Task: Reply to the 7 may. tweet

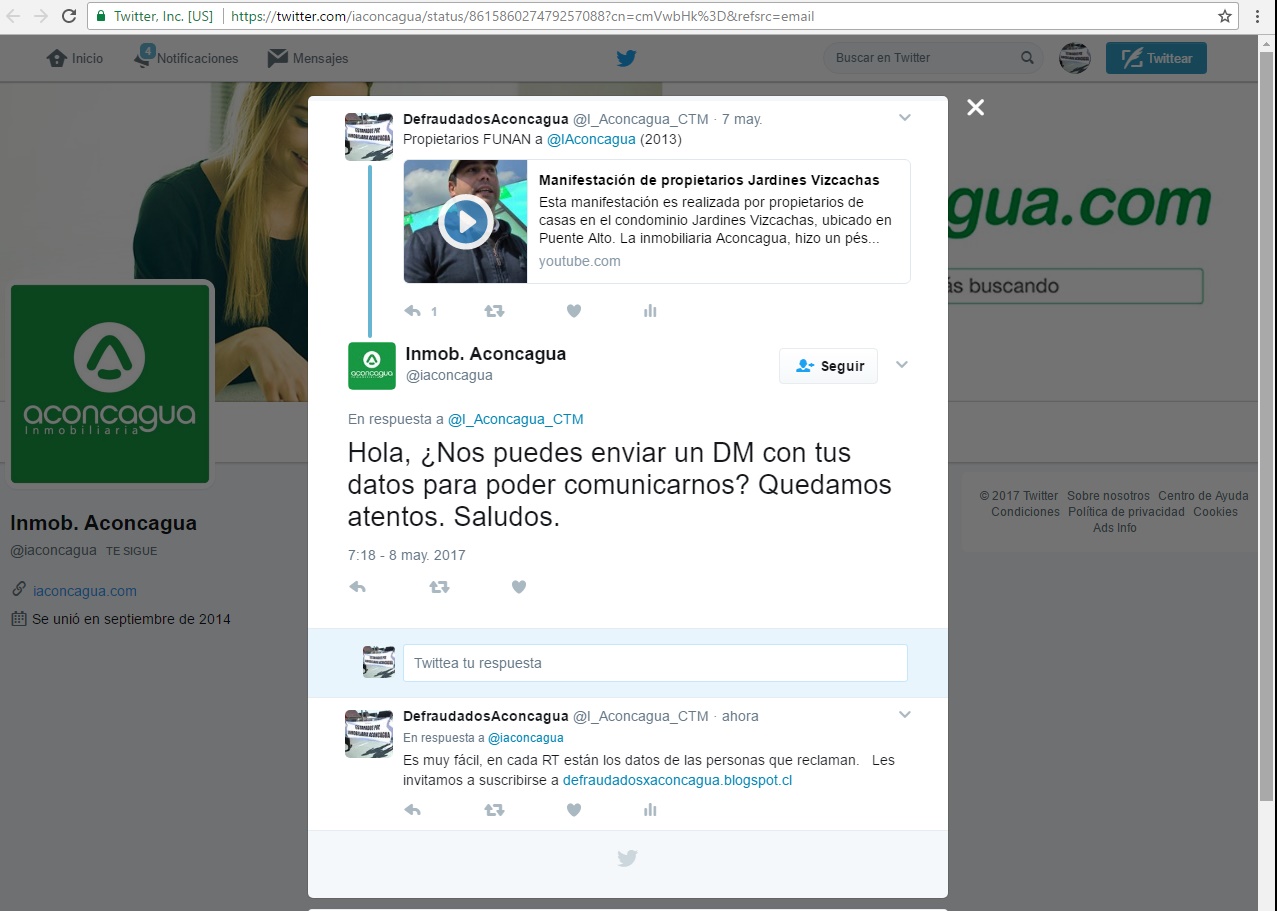Action: click(413, 311)
